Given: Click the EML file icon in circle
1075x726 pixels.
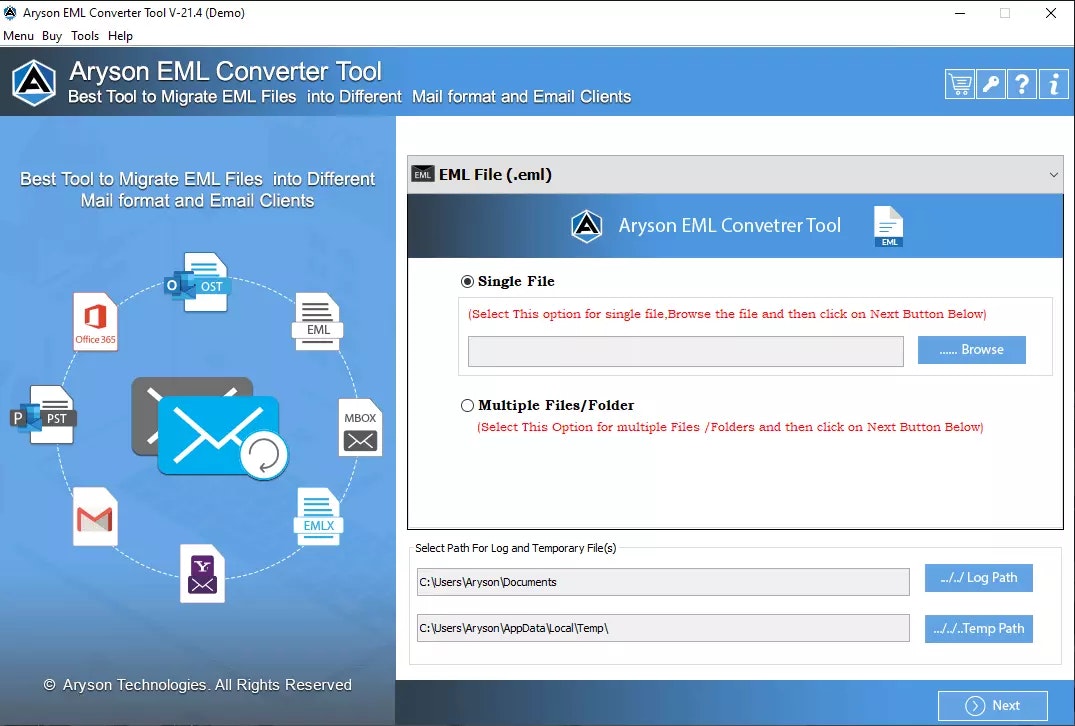Looking at the screenshot, I should tap(317, 321).
